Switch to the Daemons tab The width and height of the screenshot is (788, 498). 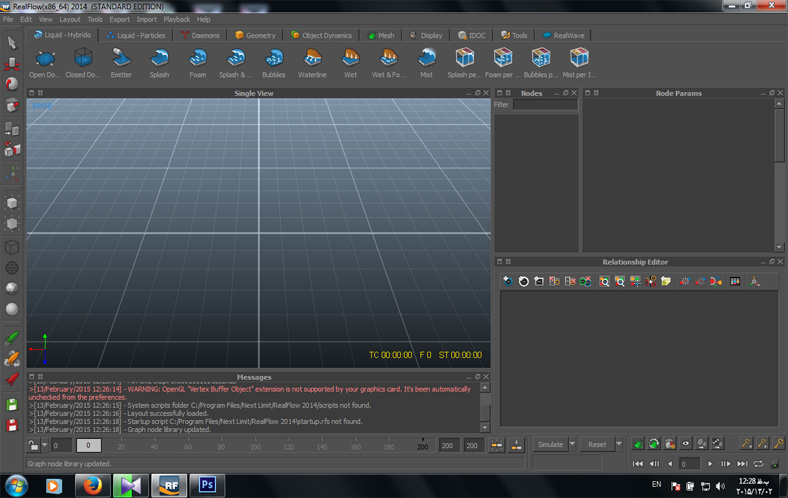200,35
